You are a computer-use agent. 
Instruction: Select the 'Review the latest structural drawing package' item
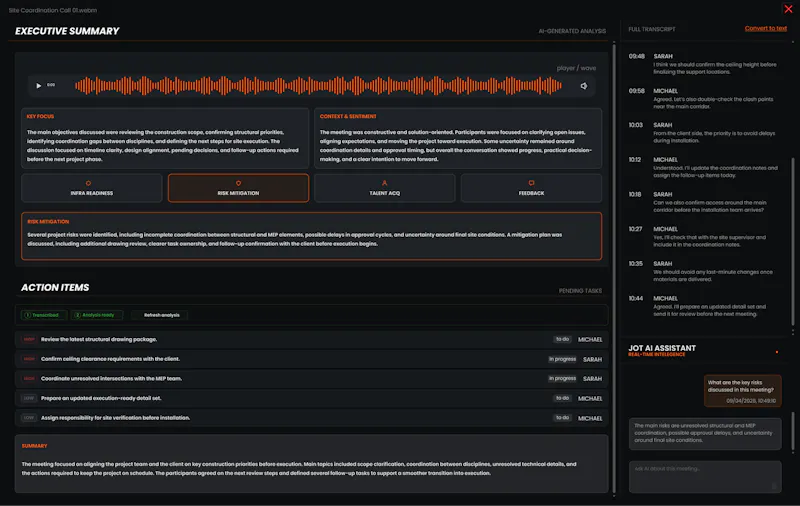[x=311, y=340]
